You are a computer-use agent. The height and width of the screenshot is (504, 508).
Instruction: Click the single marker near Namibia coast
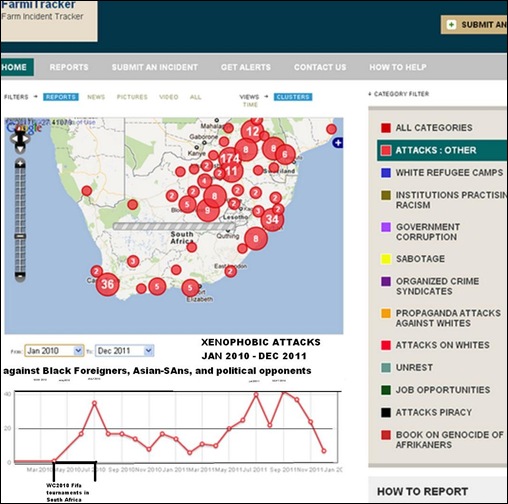(x=87, y=191)
